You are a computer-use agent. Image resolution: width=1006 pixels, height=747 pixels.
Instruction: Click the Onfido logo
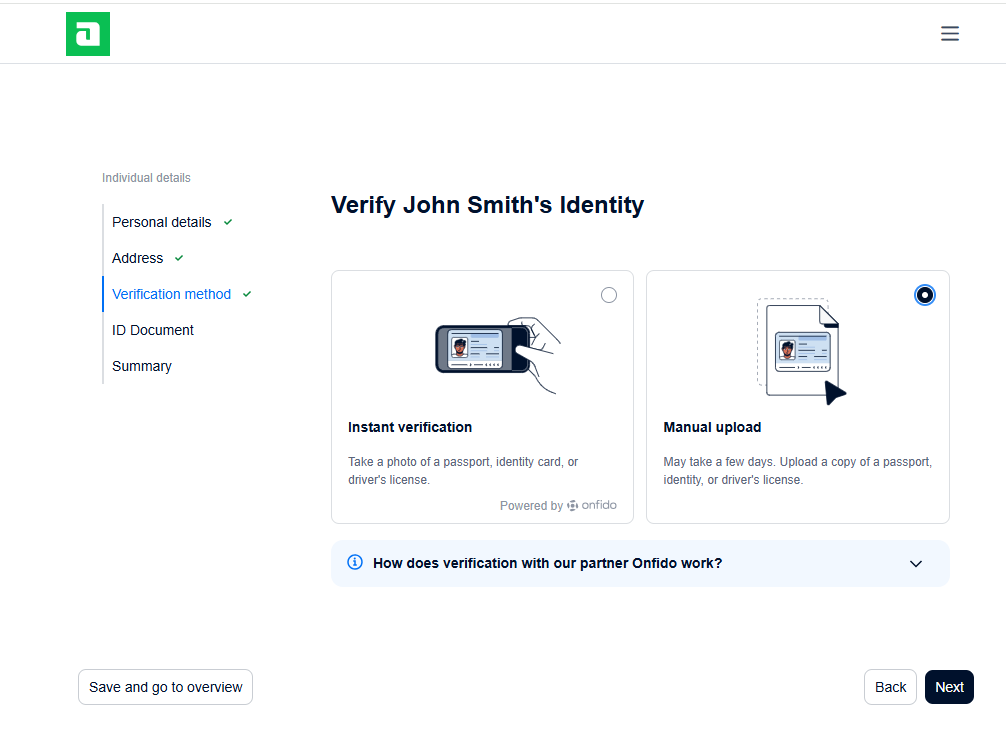pyautogui.click(x=592, y=505)
